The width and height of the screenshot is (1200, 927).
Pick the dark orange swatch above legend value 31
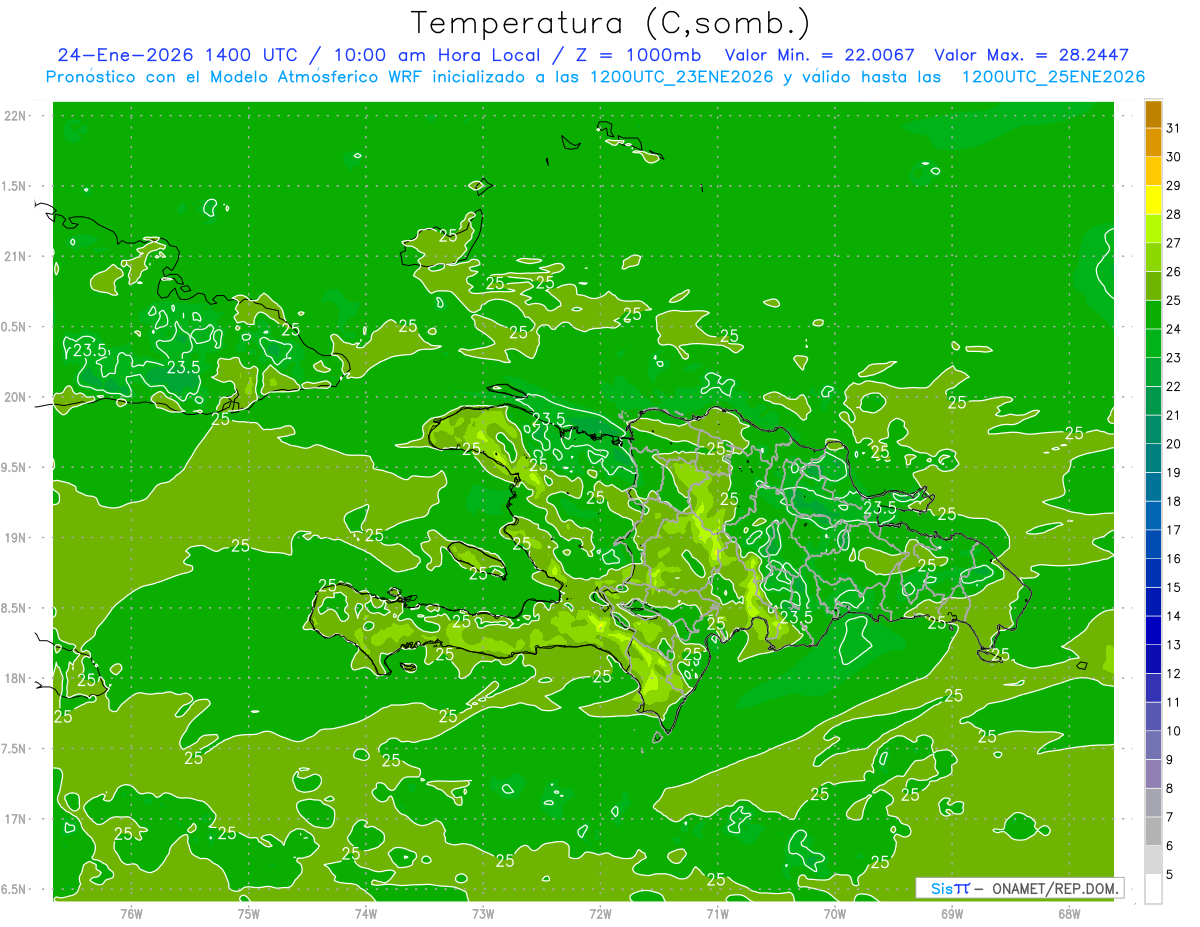pyautogui.click(x=1153, y=114)
